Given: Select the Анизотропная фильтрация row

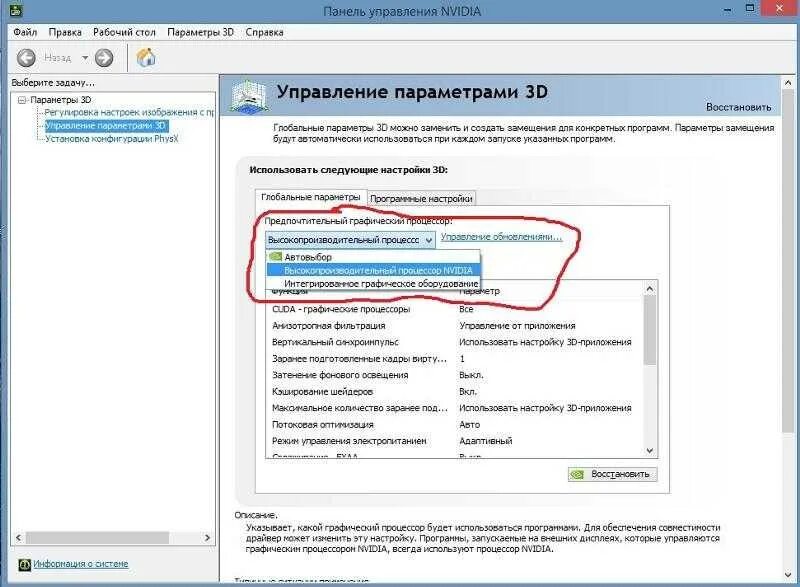Looking at the screenshot, I should [455, 325].
